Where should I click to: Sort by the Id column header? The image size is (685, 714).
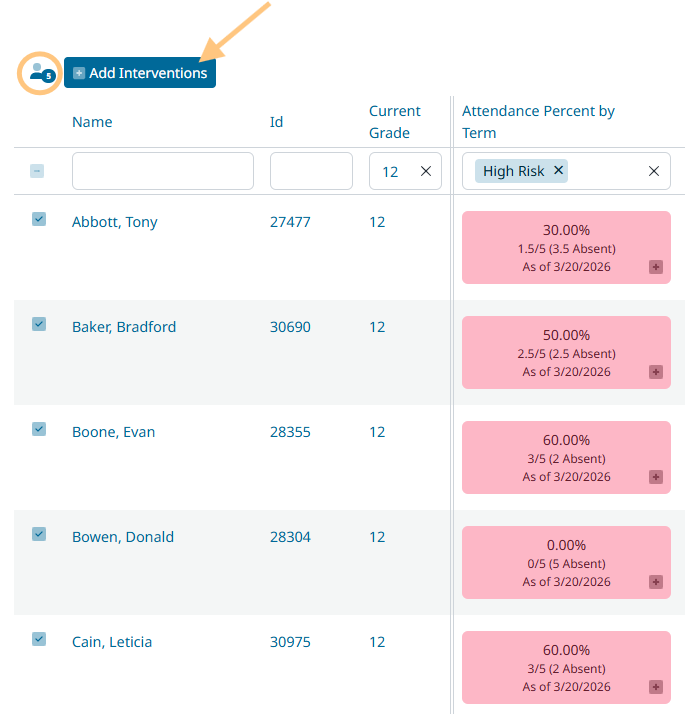coord(277,122)
